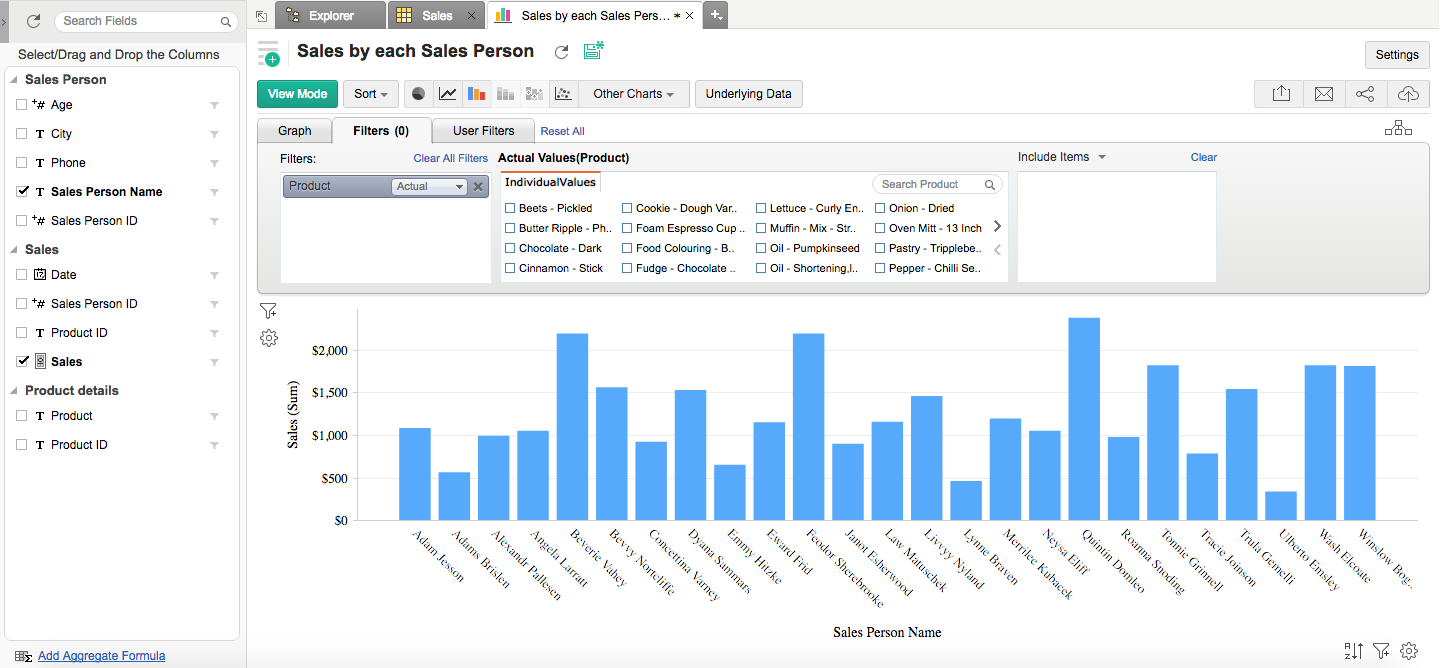Screen dimensions: 1440x668
Task: Switch to the Line chart icon
Action: click(x=447, y=93)
